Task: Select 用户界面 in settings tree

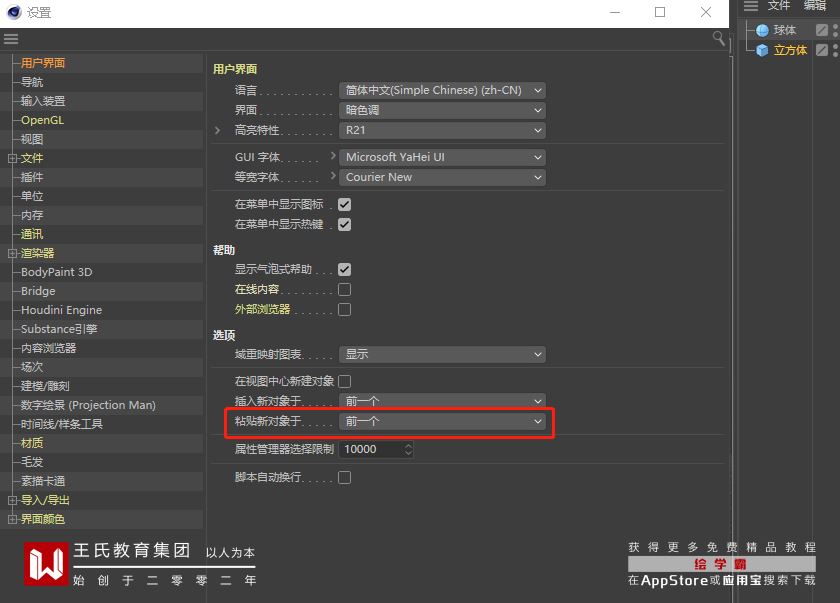Action: [43, 63]
